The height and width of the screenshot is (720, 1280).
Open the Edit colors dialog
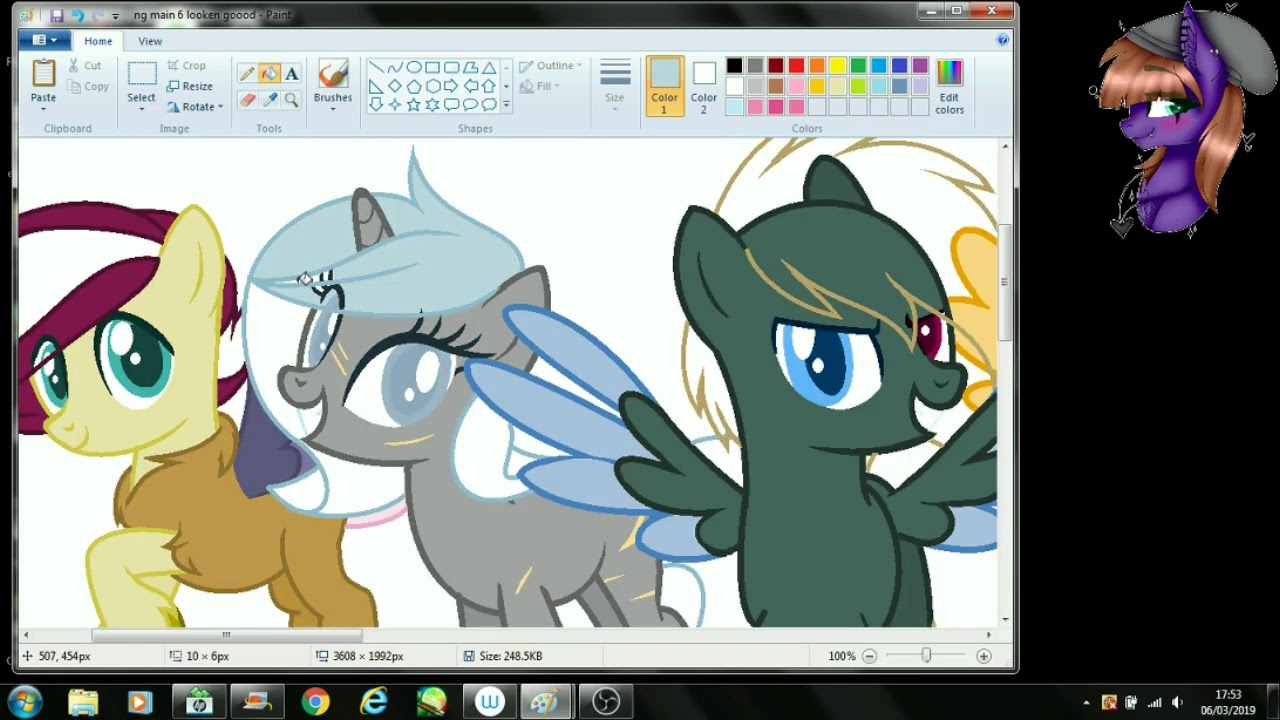(x=949, y=86)
